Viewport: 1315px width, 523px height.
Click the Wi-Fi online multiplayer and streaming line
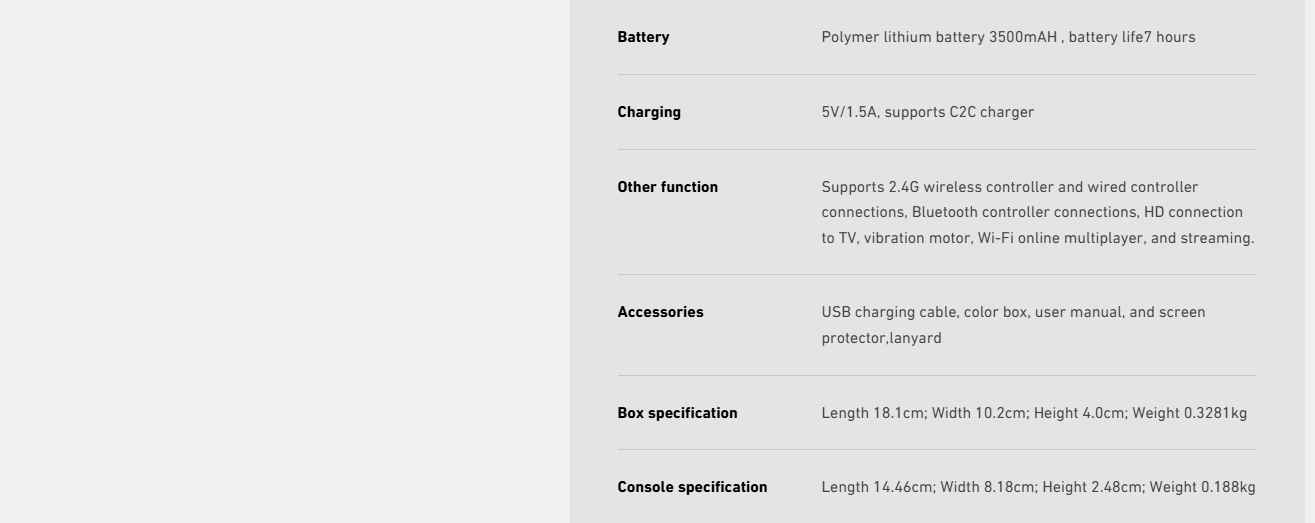pos(1038,238)
